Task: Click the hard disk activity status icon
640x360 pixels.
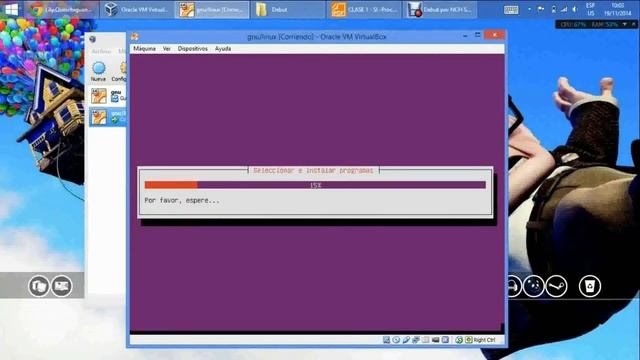Action: 386,340
